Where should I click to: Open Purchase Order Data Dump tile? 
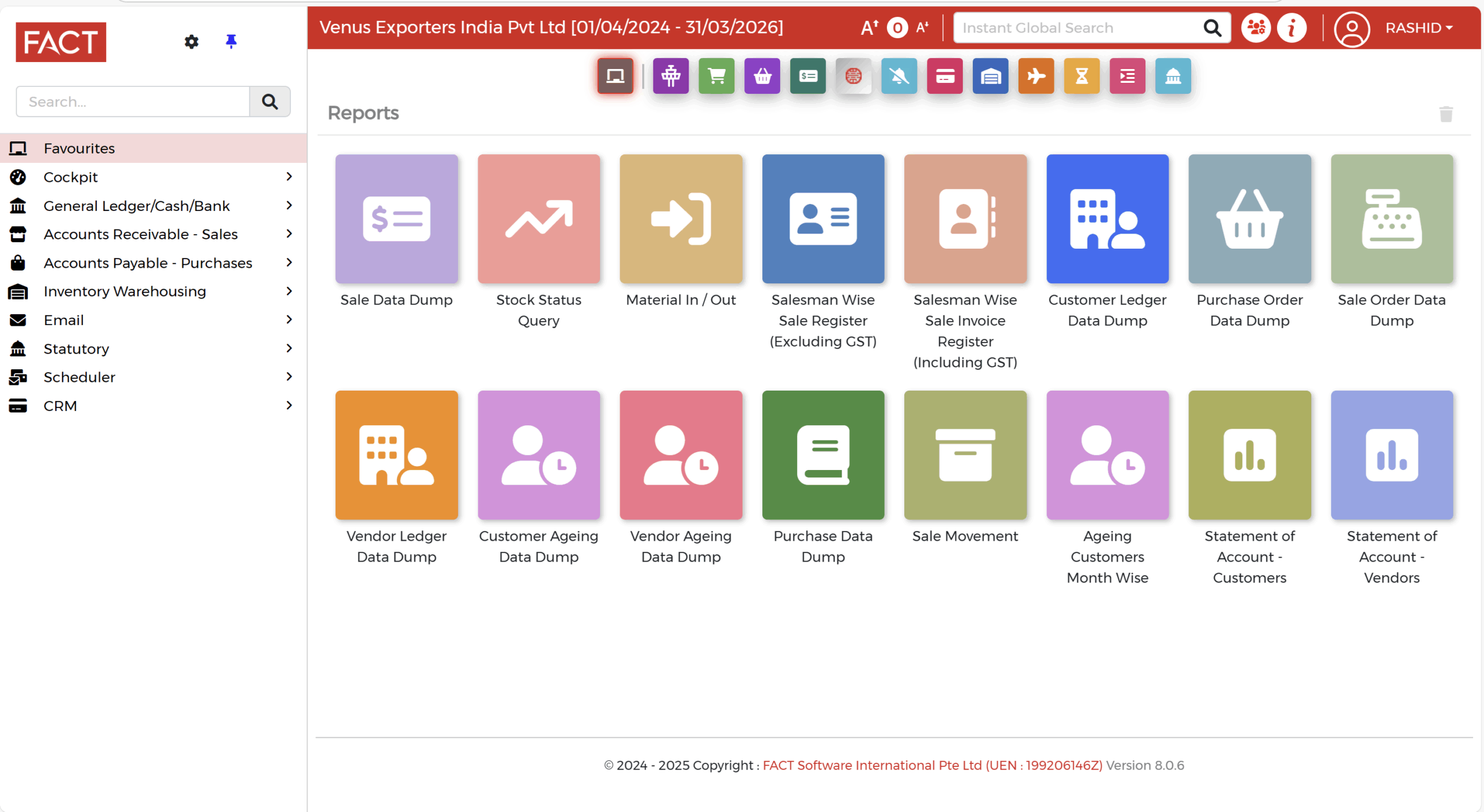click(1250, 219)
